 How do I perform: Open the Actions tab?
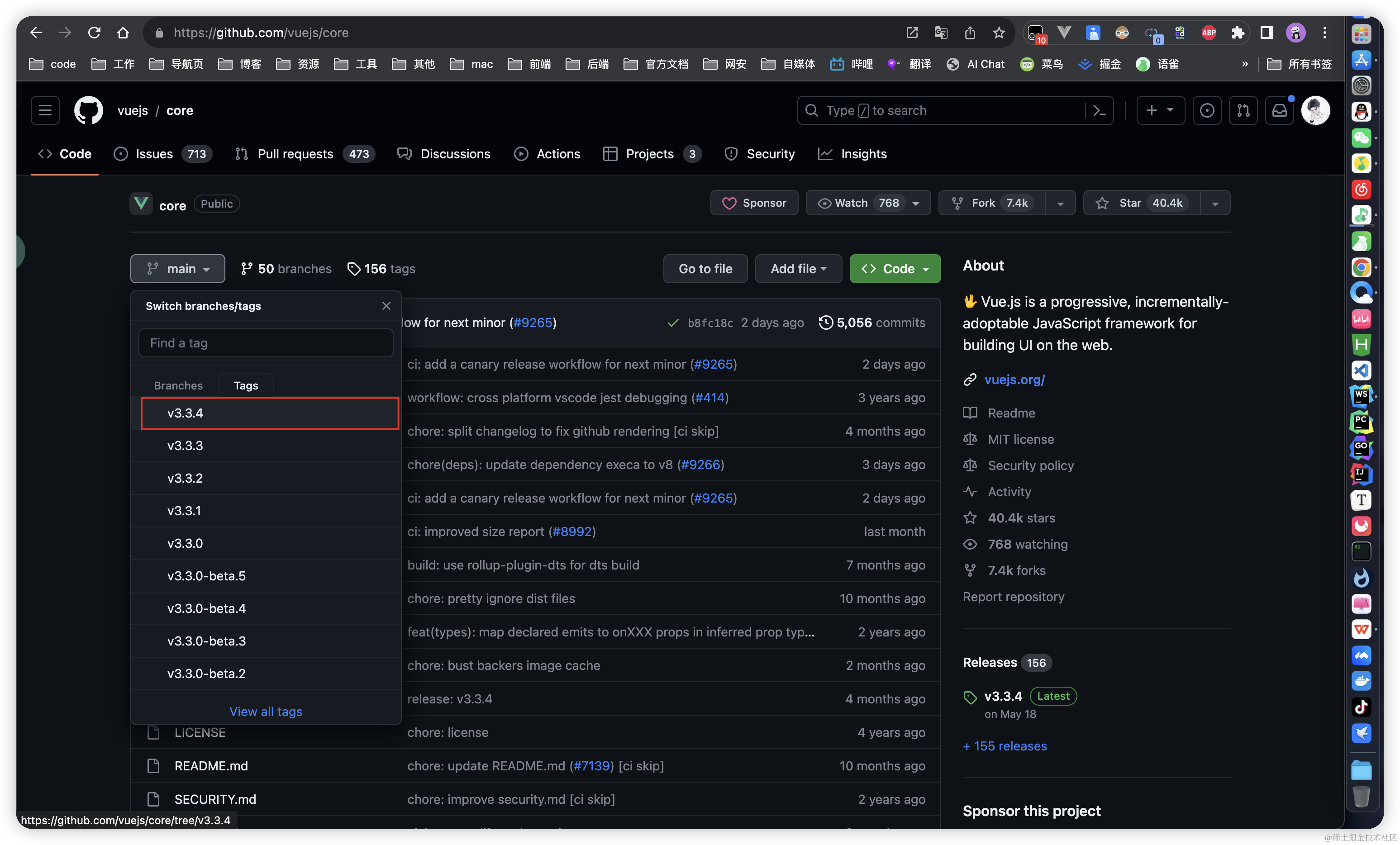pyautogui.click(x=547, y=154)
